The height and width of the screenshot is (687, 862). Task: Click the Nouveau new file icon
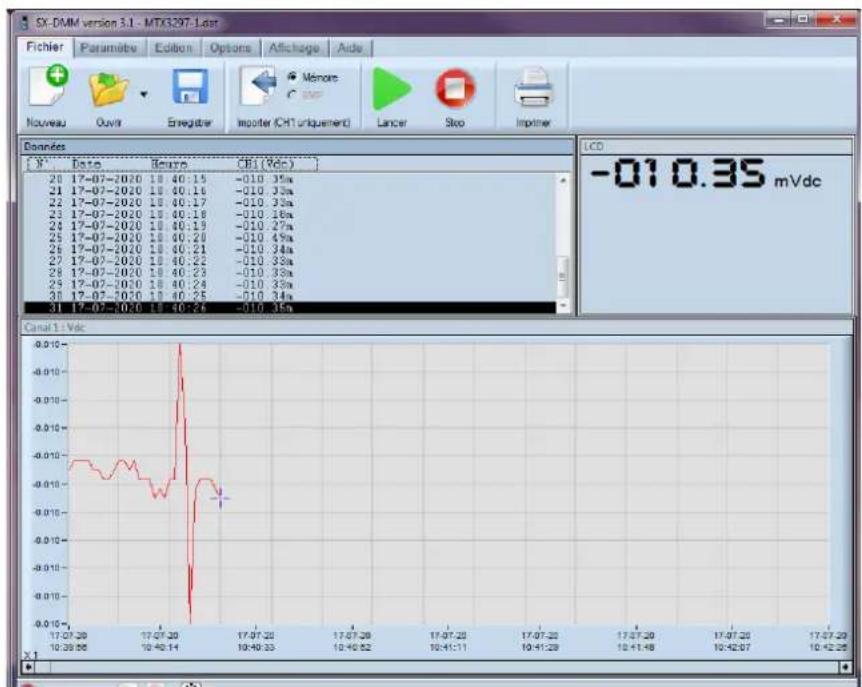(48, 86)
